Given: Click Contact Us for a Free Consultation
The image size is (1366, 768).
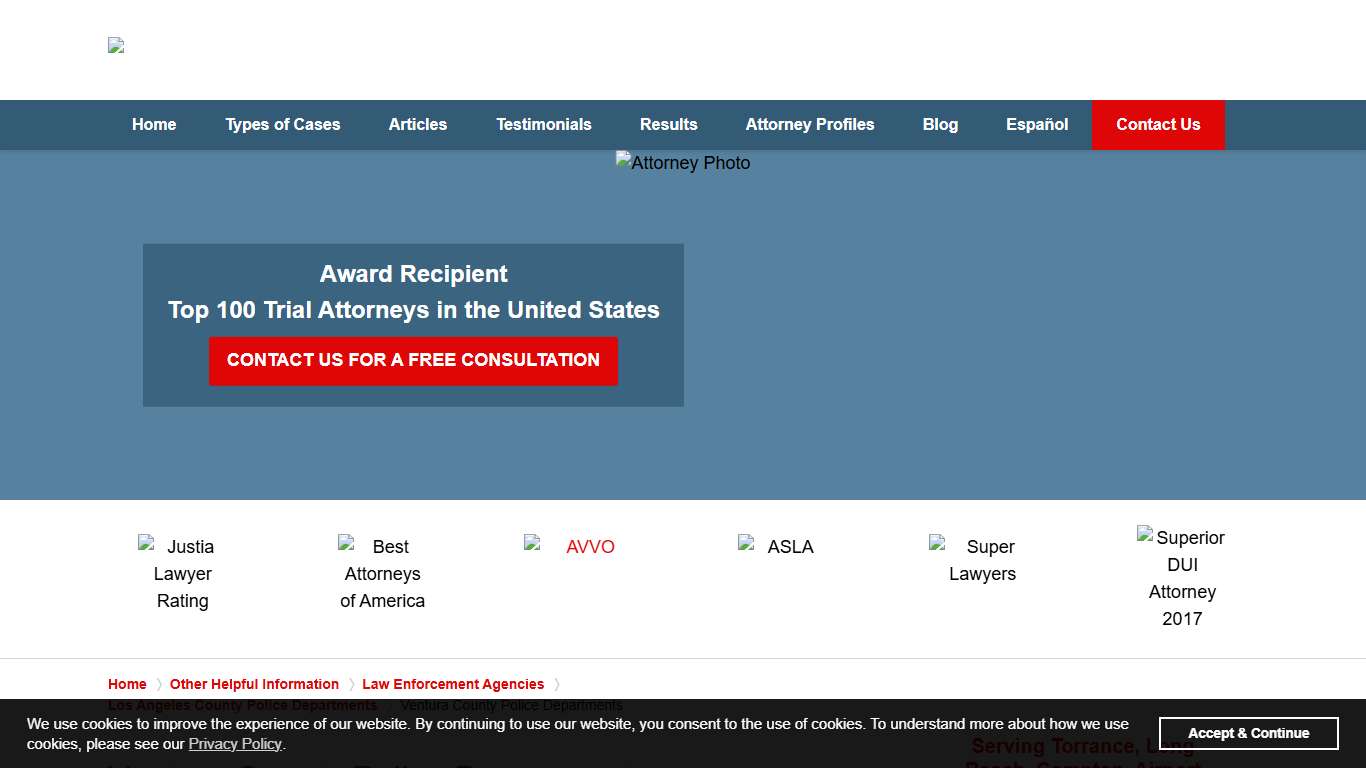Looking at the screenshot, I should click(x=413, y=360).
